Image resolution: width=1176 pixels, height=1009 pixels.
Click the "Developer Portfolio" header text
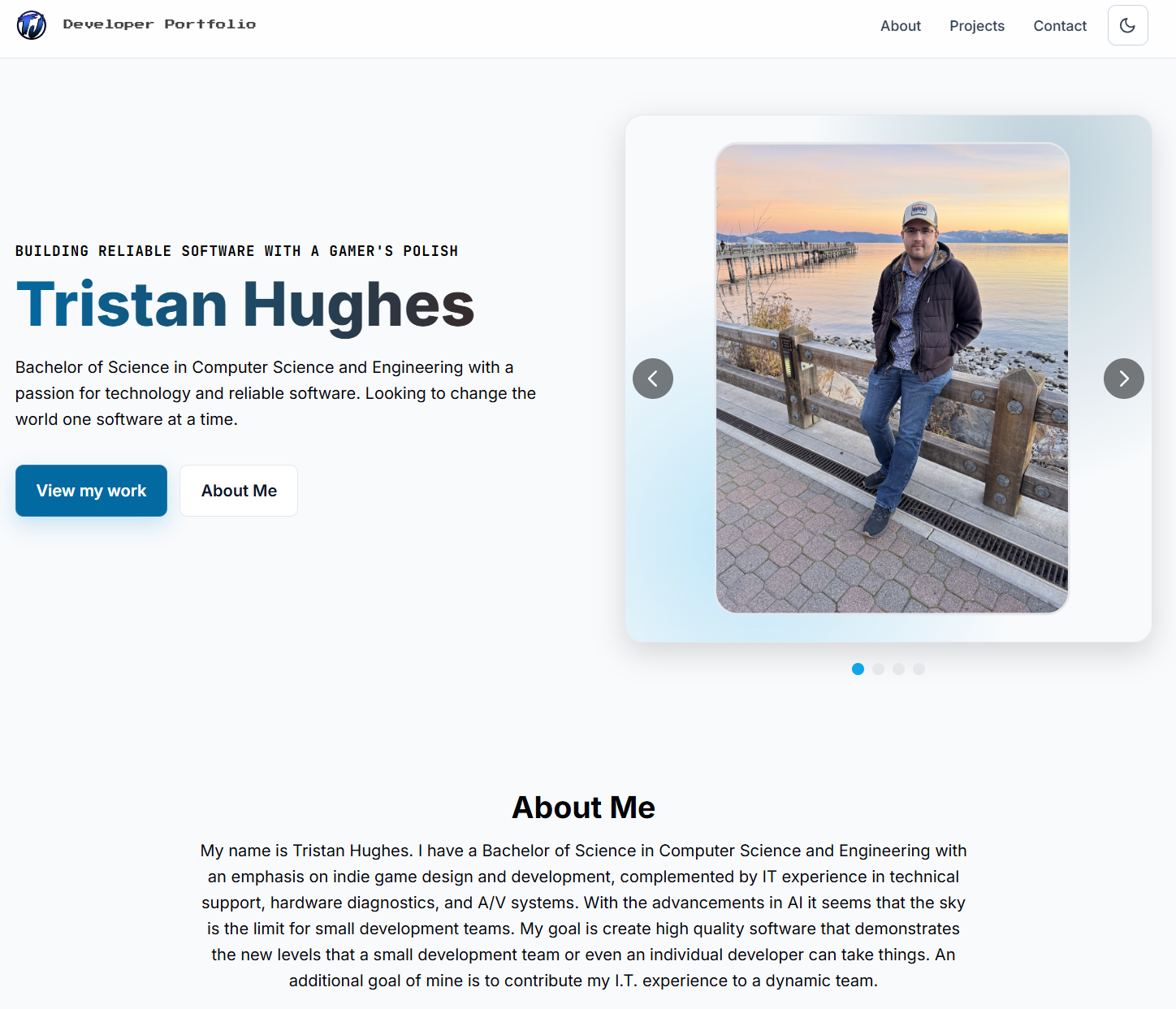159,24
